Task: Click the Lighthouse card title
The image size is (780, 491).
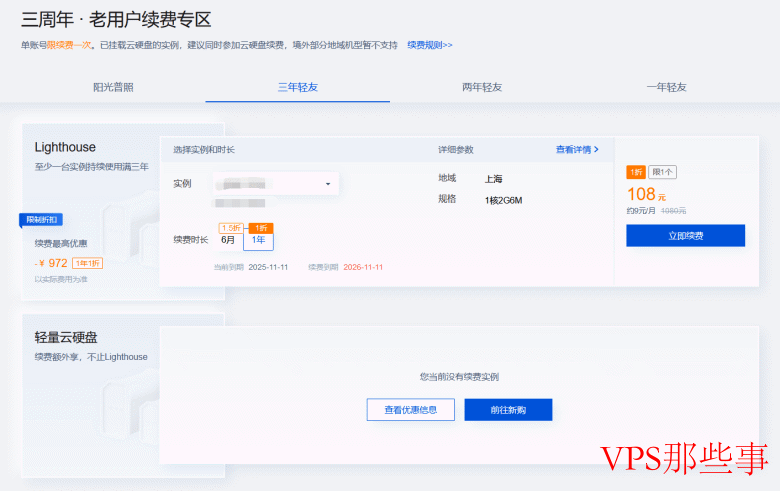Action: pos(65,147)
